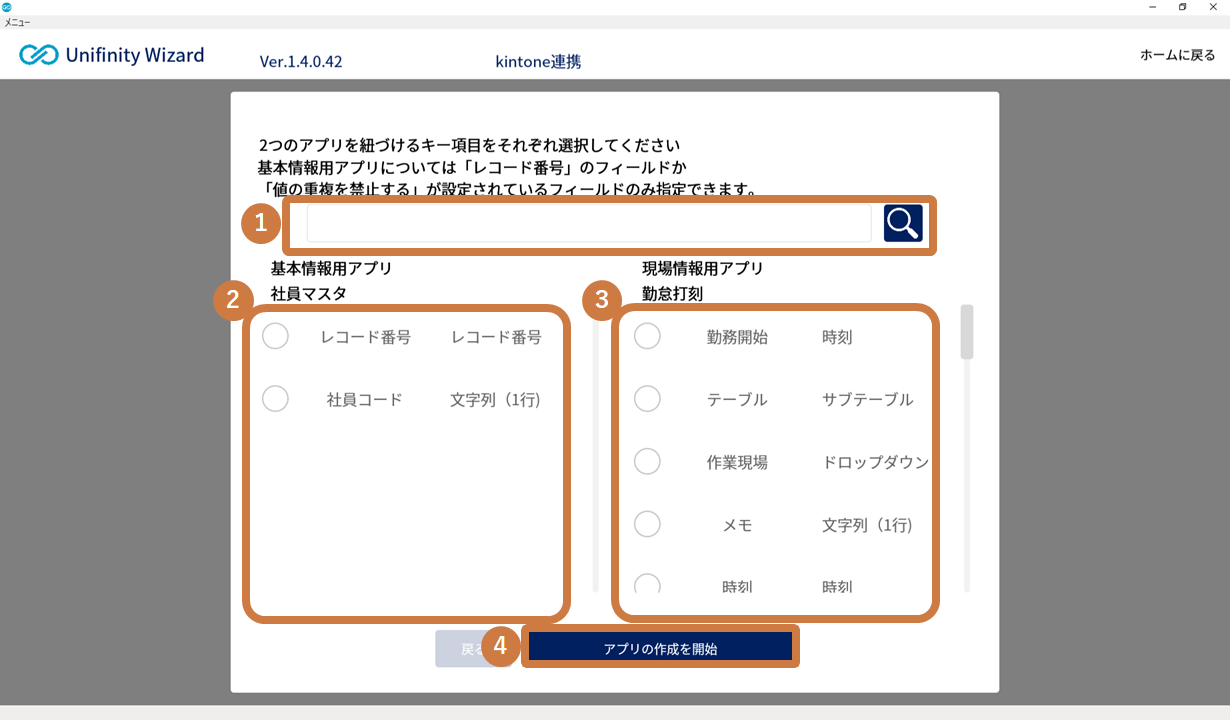1230x720 pixels.
Task: Choose the テーブル サブテーブル radio option
Action: pyautogui.click(x=647, y=399)
